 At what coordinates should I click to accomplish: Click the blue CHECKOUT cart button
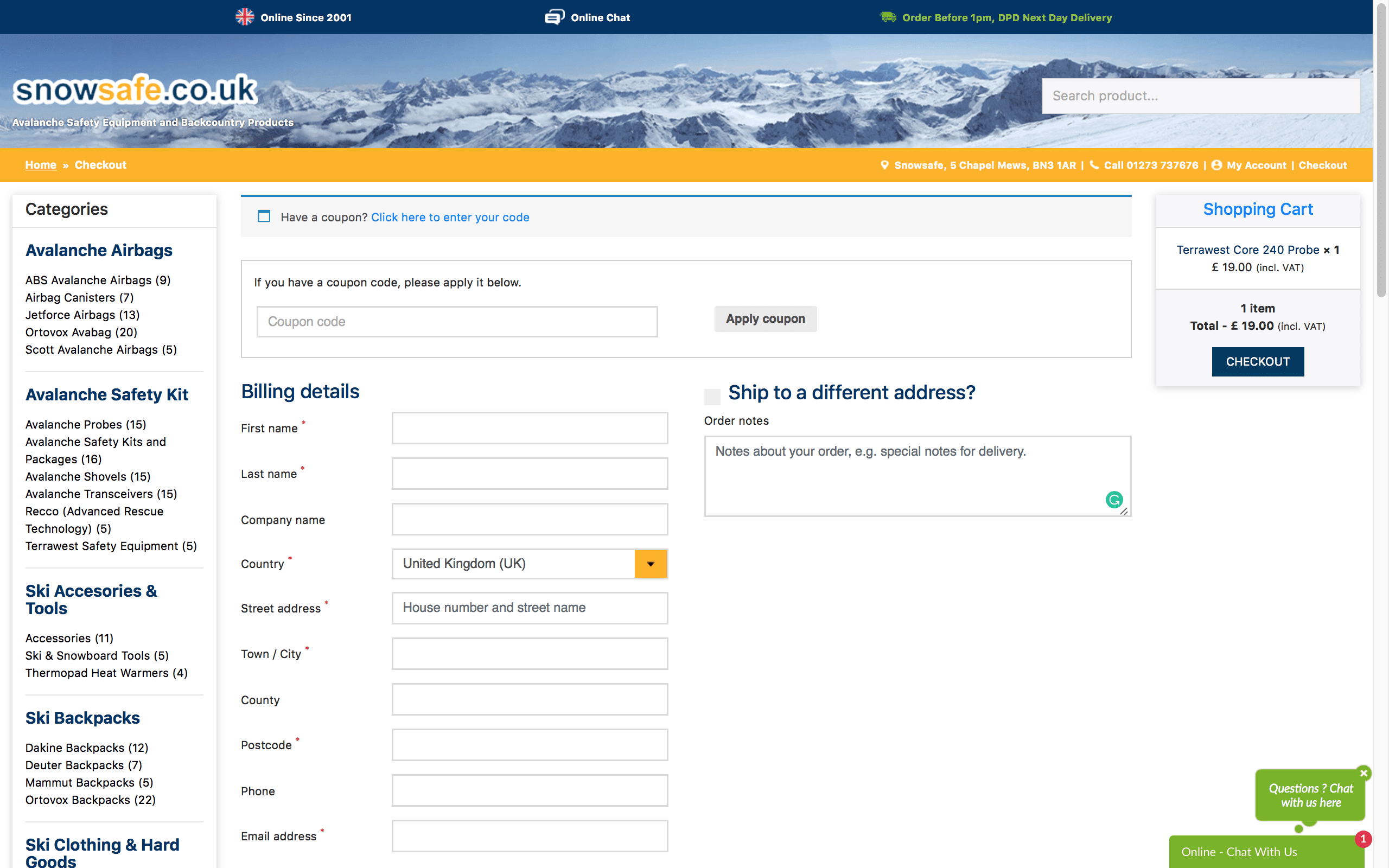point(1258,362)
